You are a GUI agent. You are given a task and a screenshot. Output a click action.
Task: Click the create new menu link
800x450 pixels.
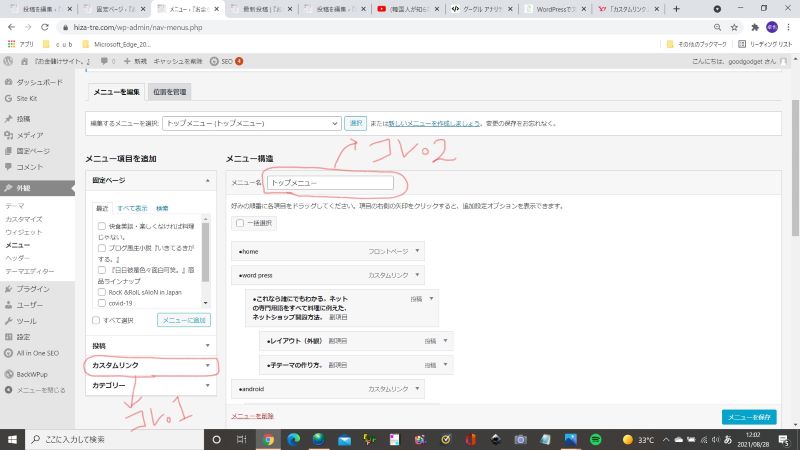434,123
